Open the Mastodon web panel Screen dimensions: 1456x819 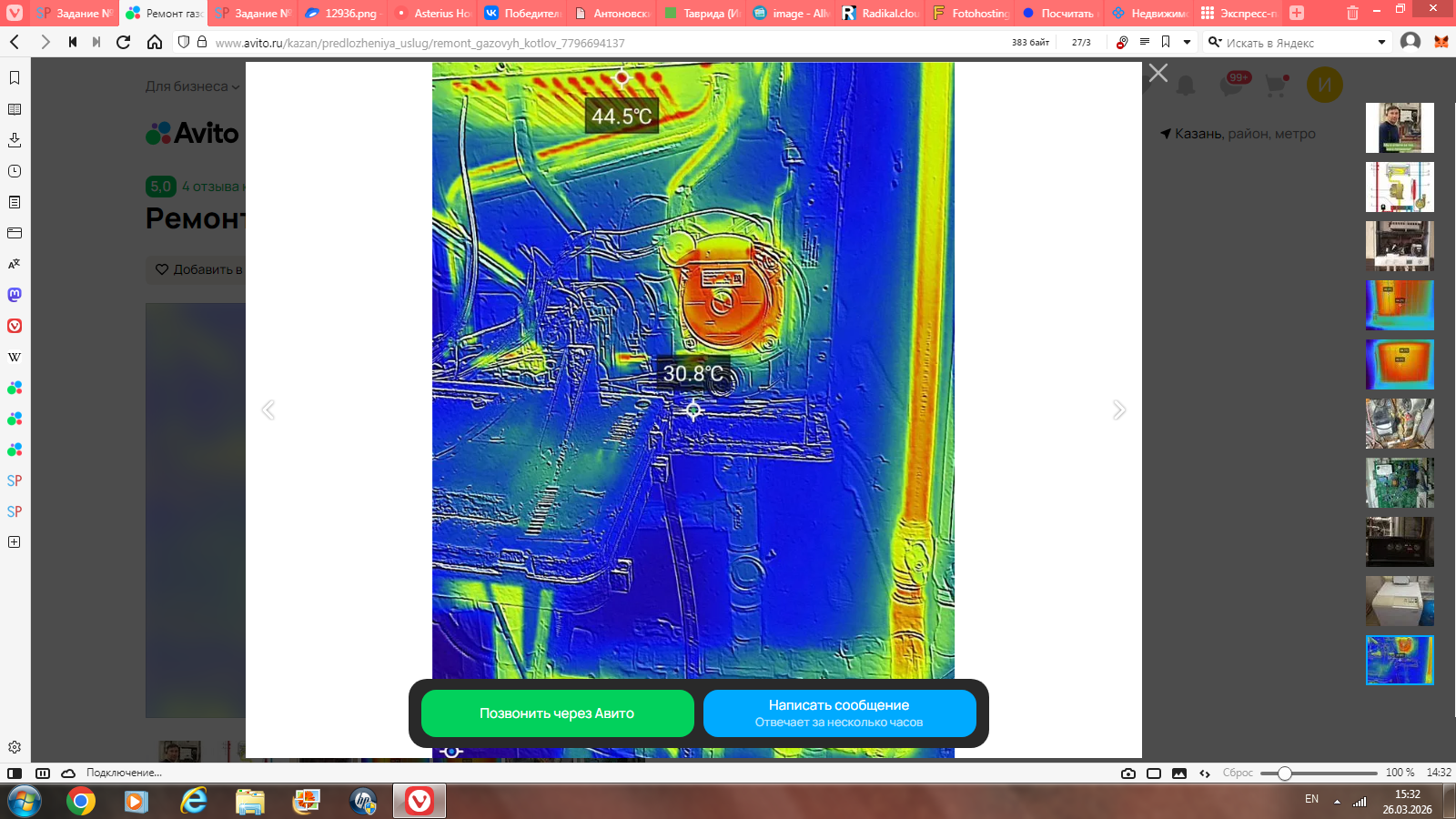pyautogui.click(x=15, y=295)
